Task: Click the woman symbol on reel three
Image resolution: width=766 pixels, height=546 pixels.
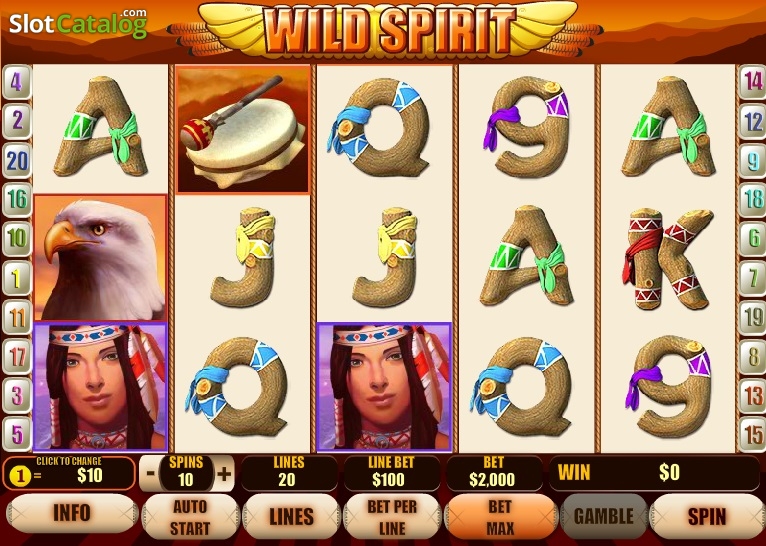Action: [x=384, y=386]
